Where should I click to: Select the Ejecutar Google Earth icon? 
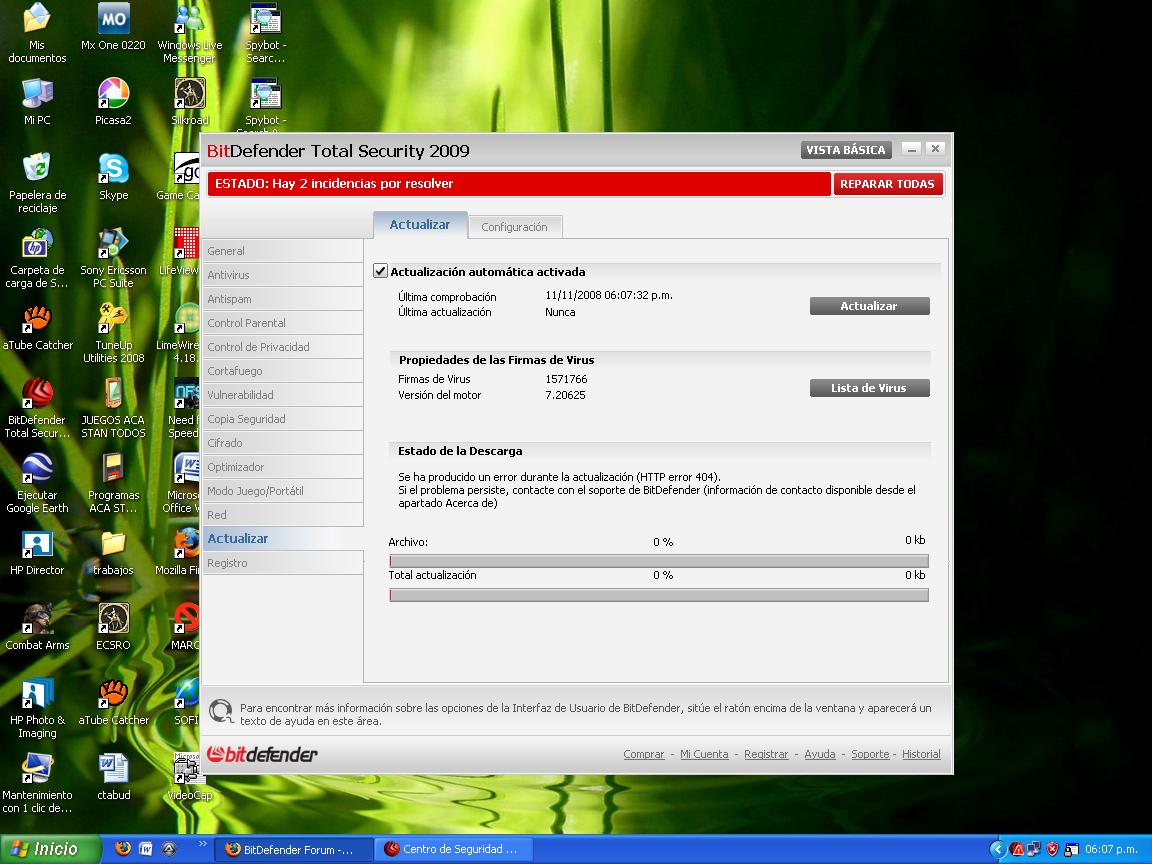coord(37,482)
